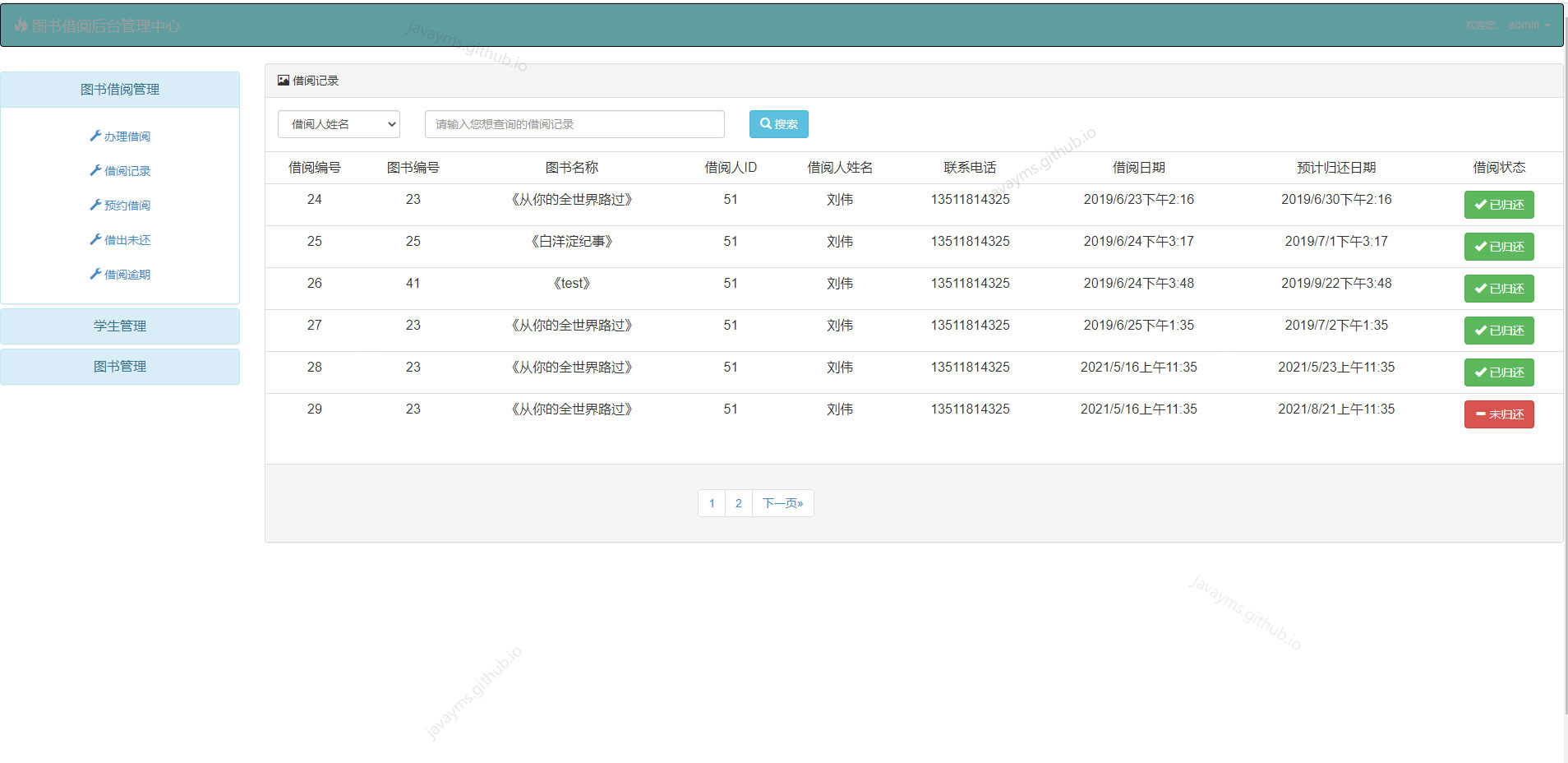
Task: Click the 已归还 status button for record 24
Action: 1498,205
